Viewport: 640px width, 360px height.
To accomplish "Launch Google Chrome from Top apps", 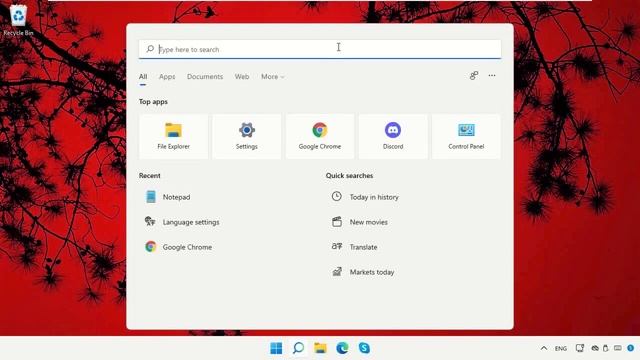I will pyautogui.click(x=320, y=136).
